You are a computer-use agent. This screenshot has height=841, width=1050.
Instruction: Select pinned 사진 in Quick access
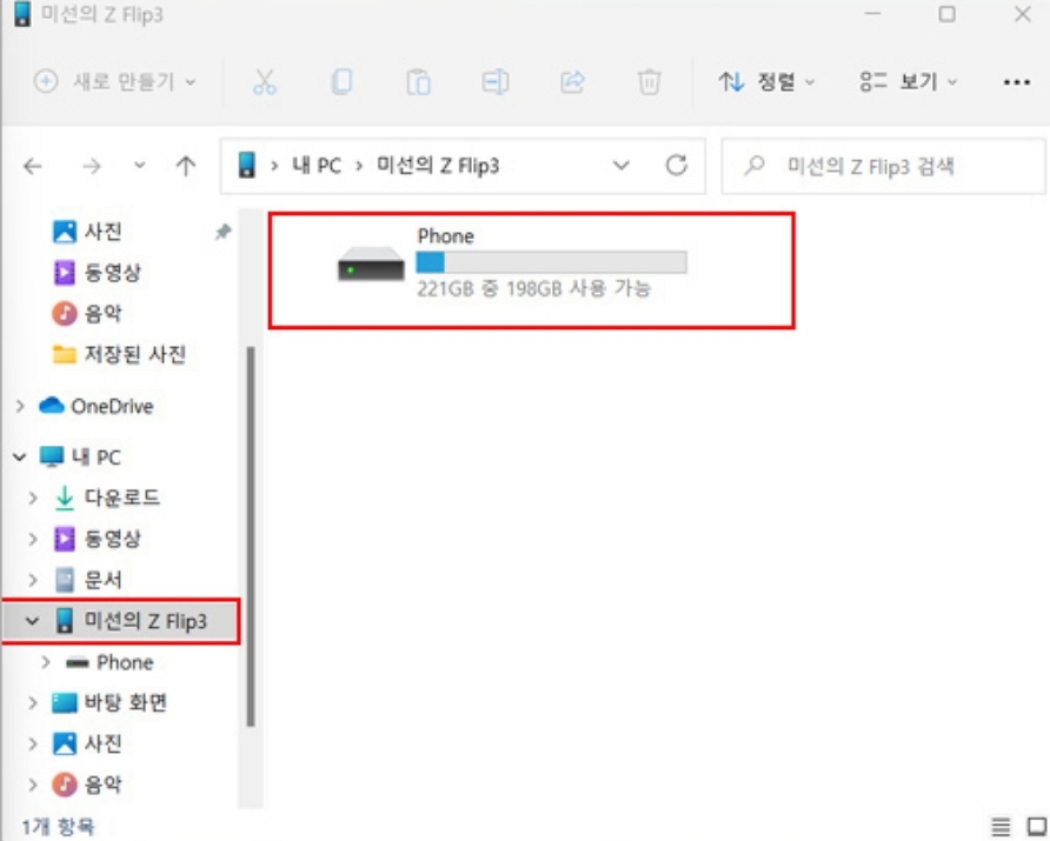[x=87, y=232]
